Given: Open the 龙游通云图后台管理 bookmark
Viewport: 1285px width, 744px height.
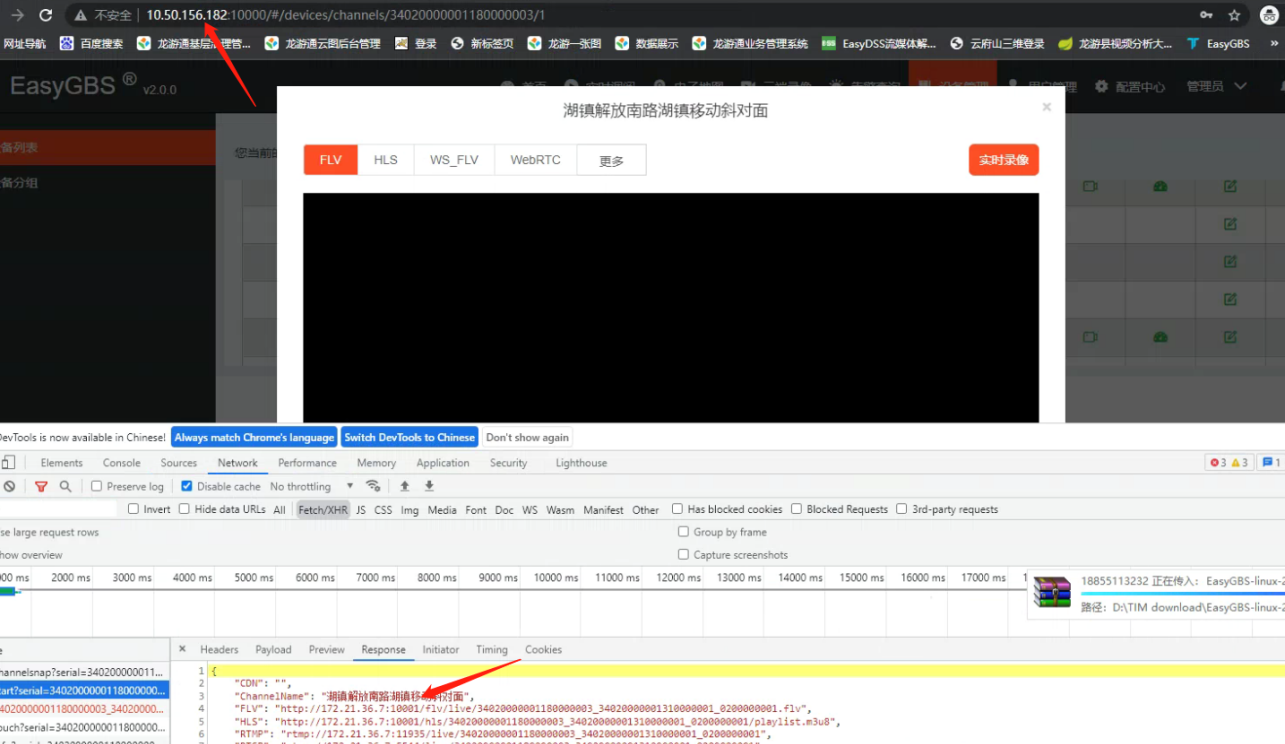Looking at the screenshot, I should [x=323, y=44].
